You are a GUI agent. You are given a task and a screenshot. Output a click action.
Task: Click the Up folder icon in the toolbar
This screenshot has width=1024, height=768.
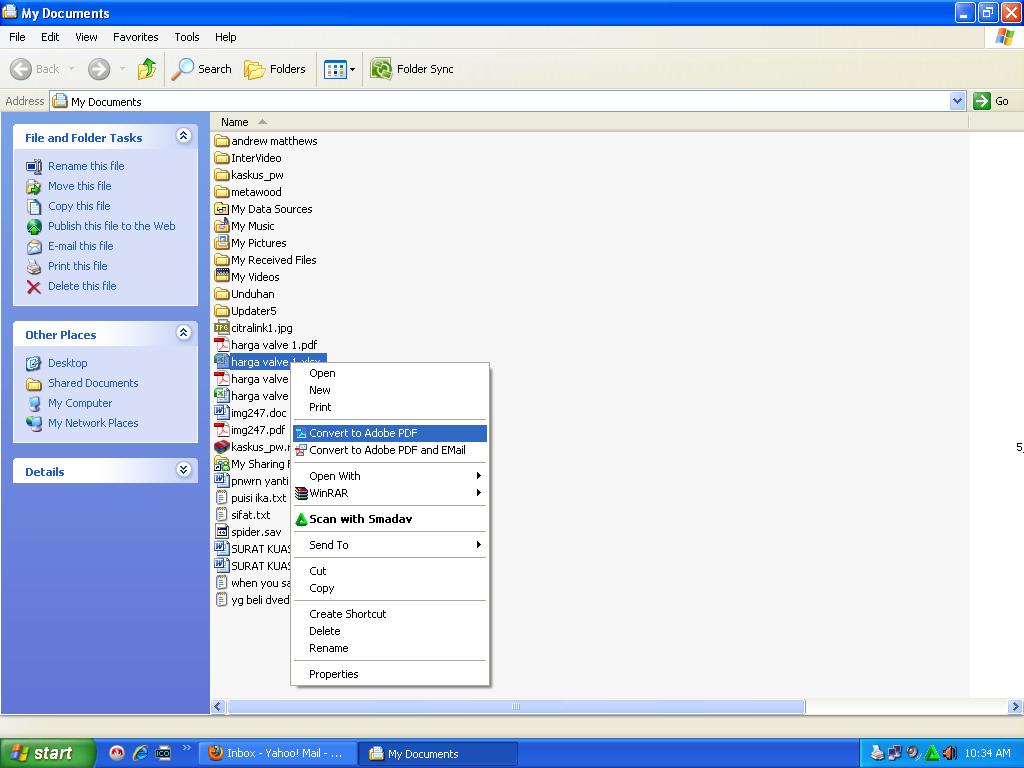[146, 69]
